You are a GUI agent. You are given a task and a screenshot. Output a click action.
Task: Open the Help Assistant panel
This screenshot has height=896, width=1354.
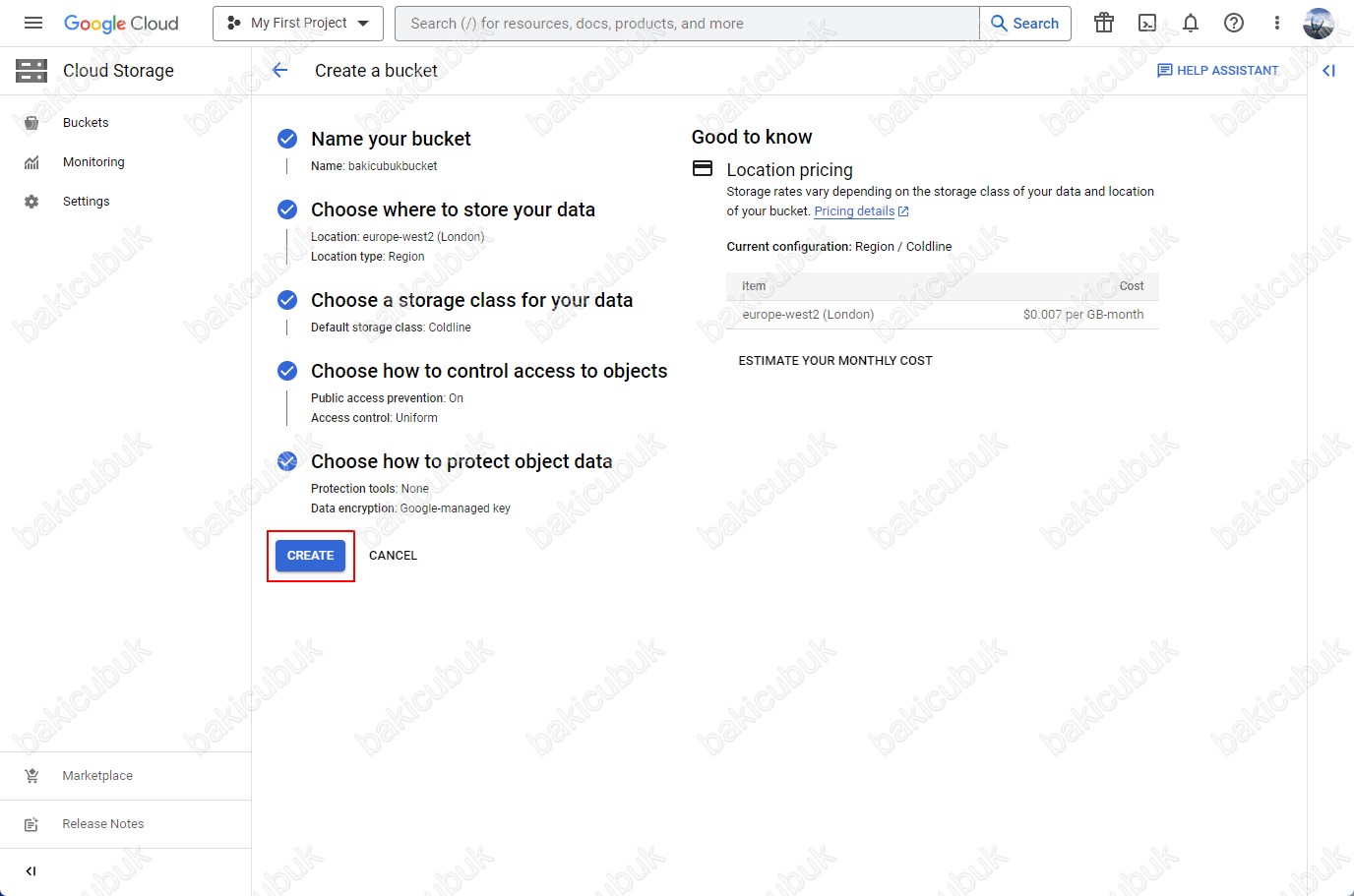coord(1218,70)
